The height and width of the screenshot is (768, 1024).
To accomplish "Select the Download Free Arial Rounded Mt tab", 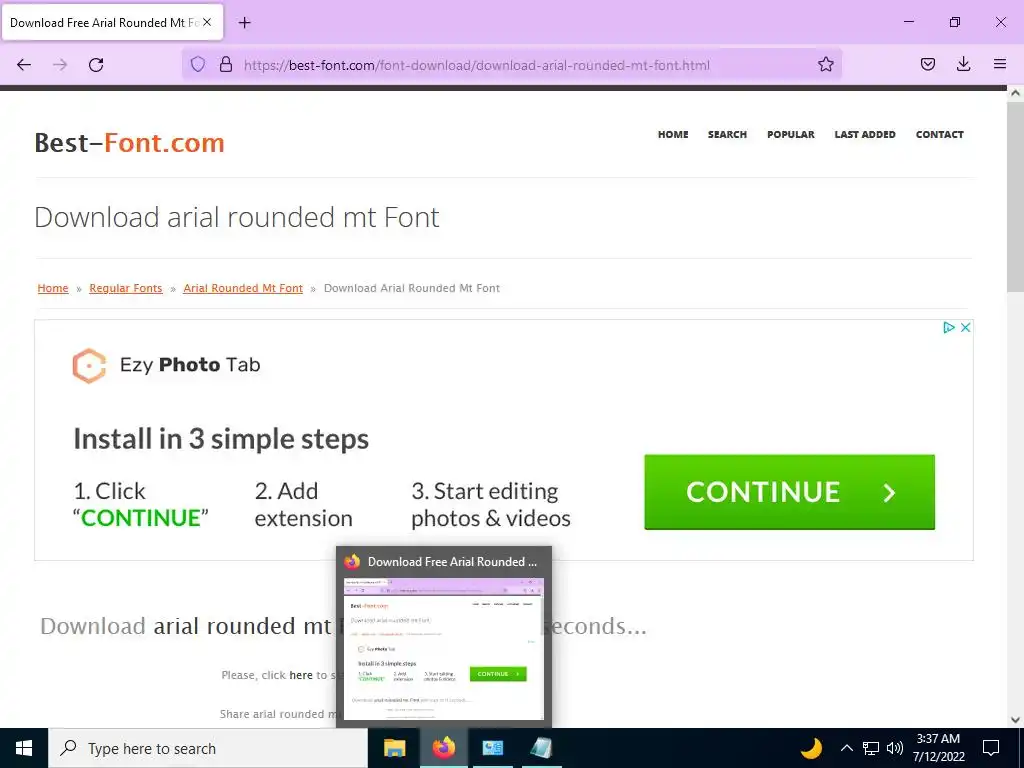I will 113,23.
